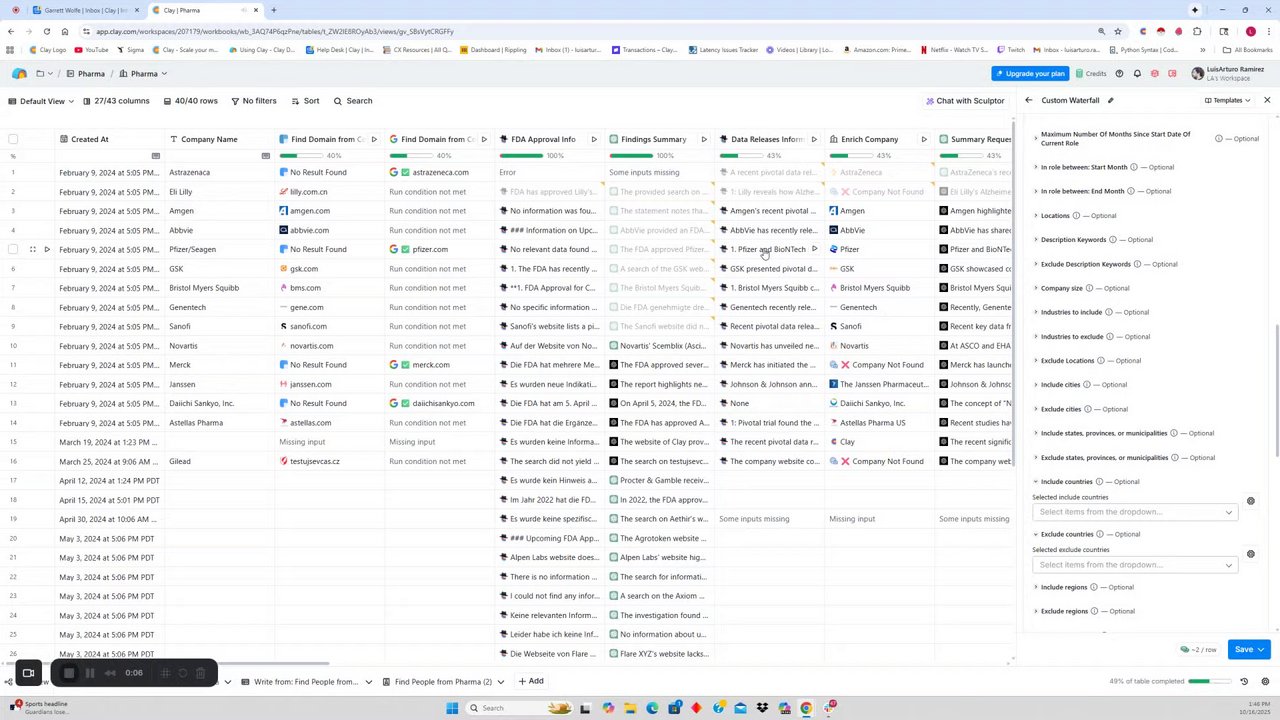Click the Save button
This screenshot has height=720, width=1280.
(1248, 650)
